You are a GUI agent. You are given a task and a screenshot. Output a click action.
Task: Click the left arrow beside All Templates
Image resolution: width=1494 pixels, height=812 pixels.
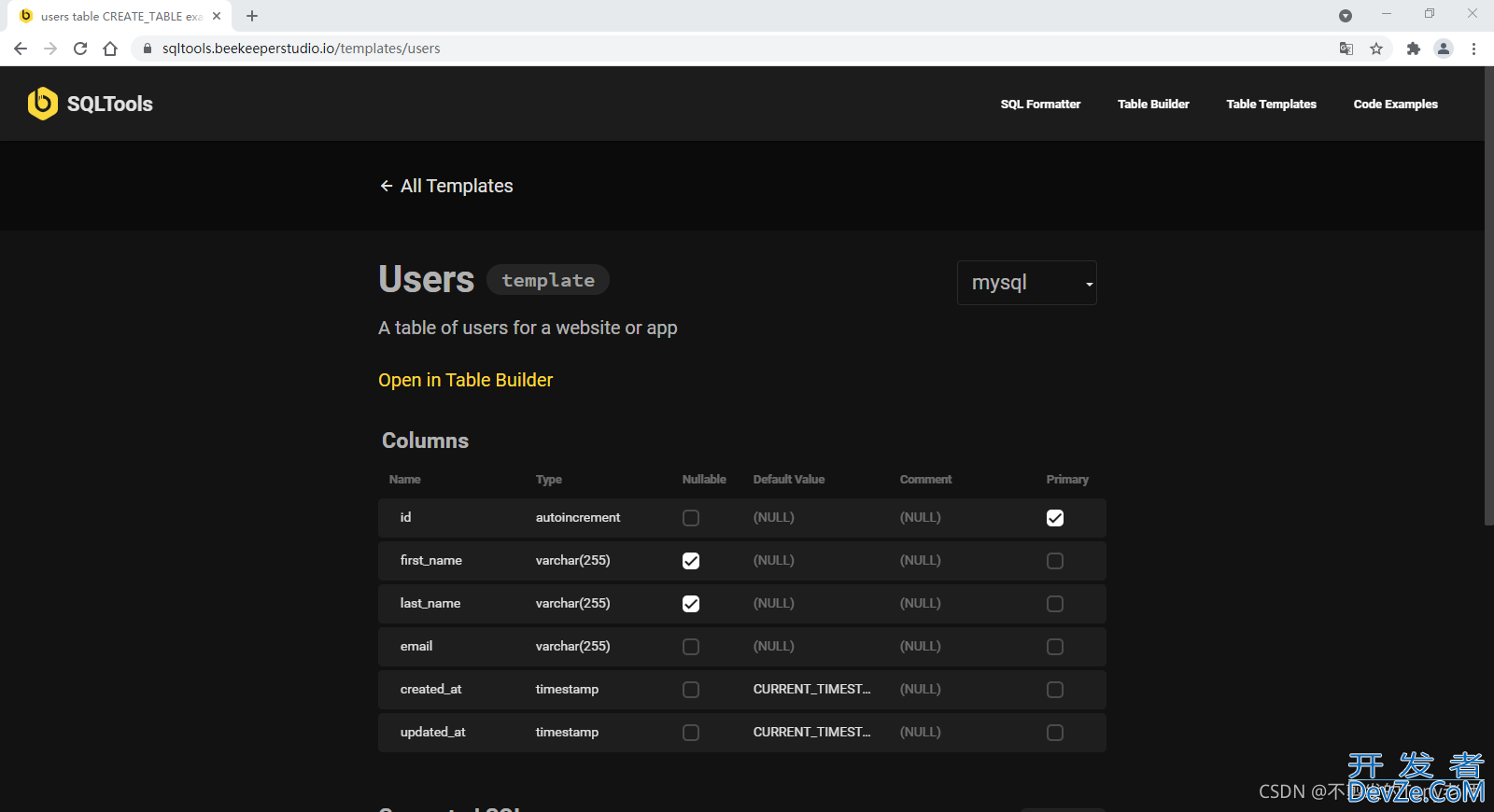(x=386, y=186)
